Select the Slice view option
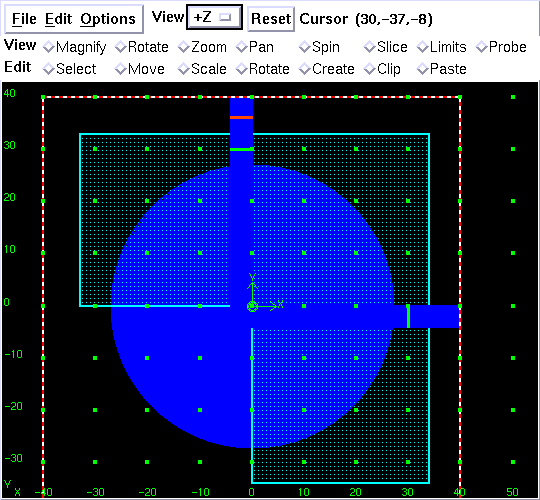540x500 pixels. [386, 47]
